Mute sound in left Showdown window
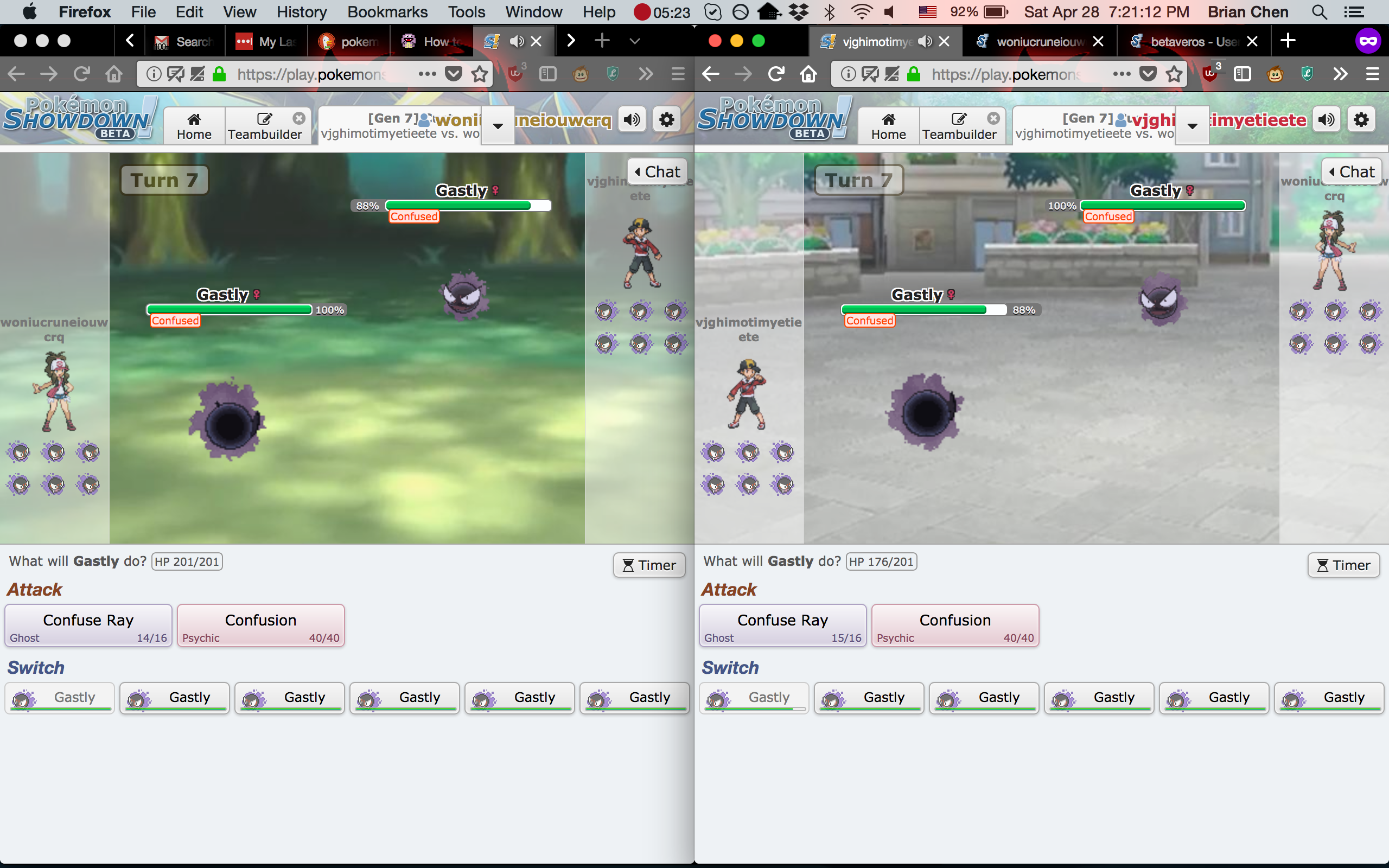The height and width of the screenshot is (868, 1389). (632, 120)
